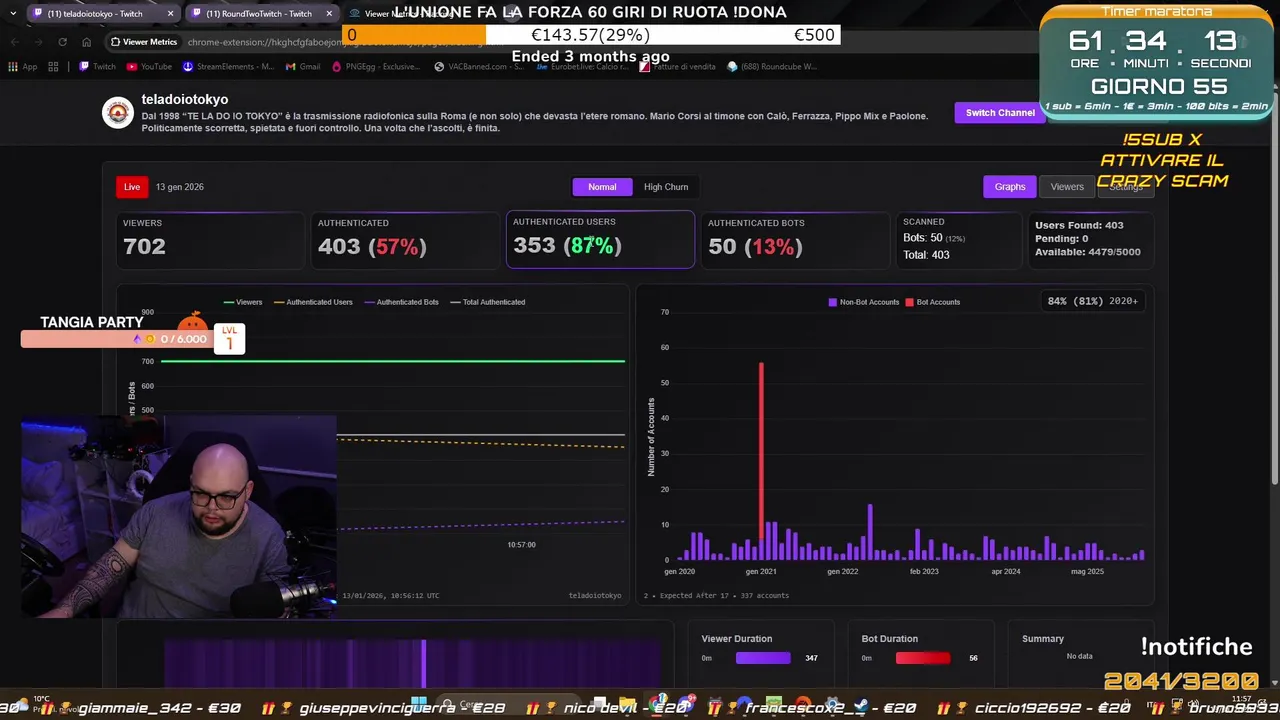Open the StreamElements bookmark
The height and width of the screenshot is (720, 1280).
coord(228,67)
